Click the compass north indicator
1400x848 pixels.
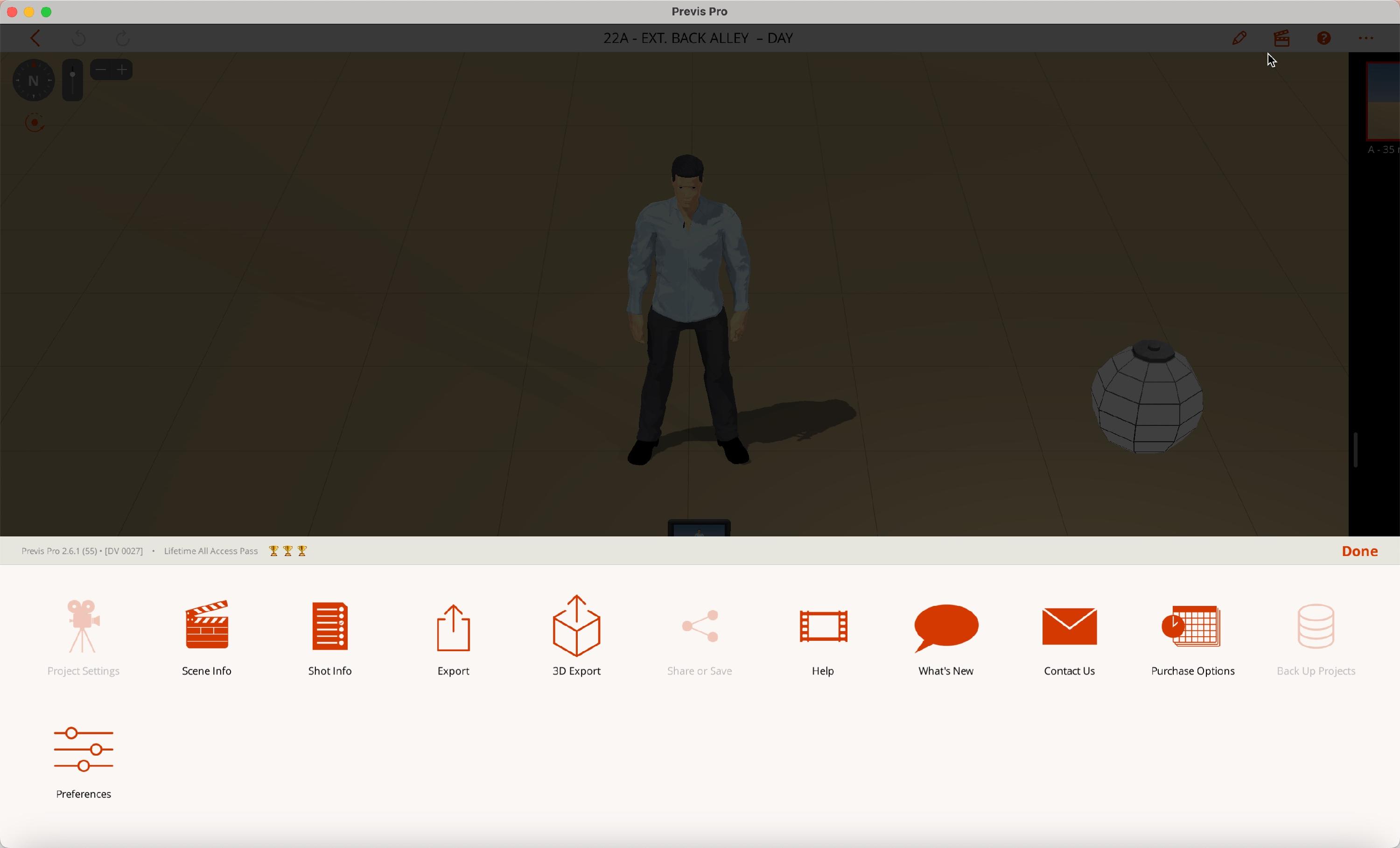click(34, 81)
